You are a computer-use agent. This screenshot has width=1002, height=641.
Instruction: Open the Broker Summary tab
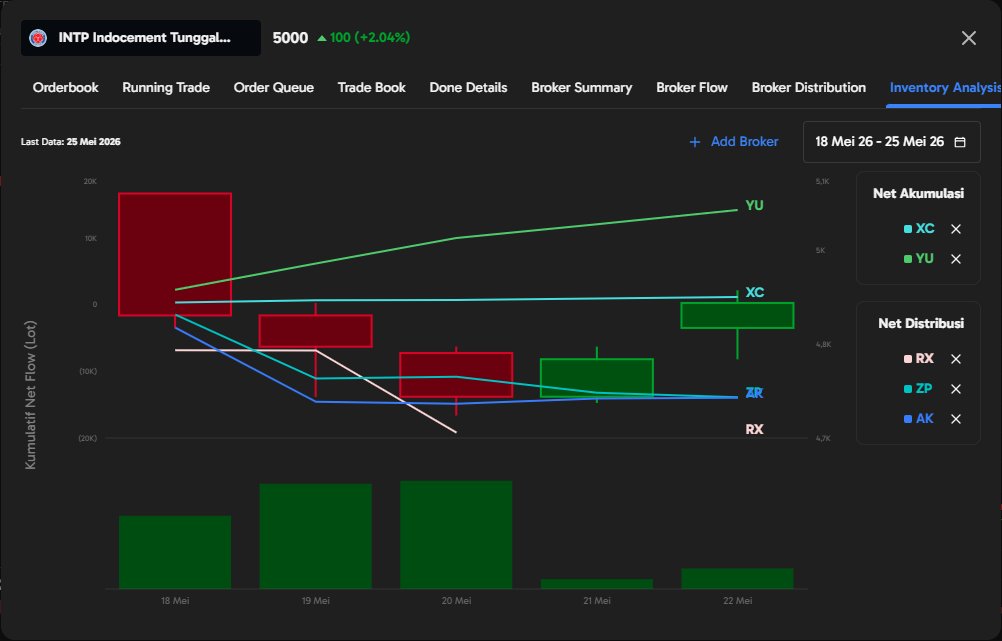(x=582, y=88)
